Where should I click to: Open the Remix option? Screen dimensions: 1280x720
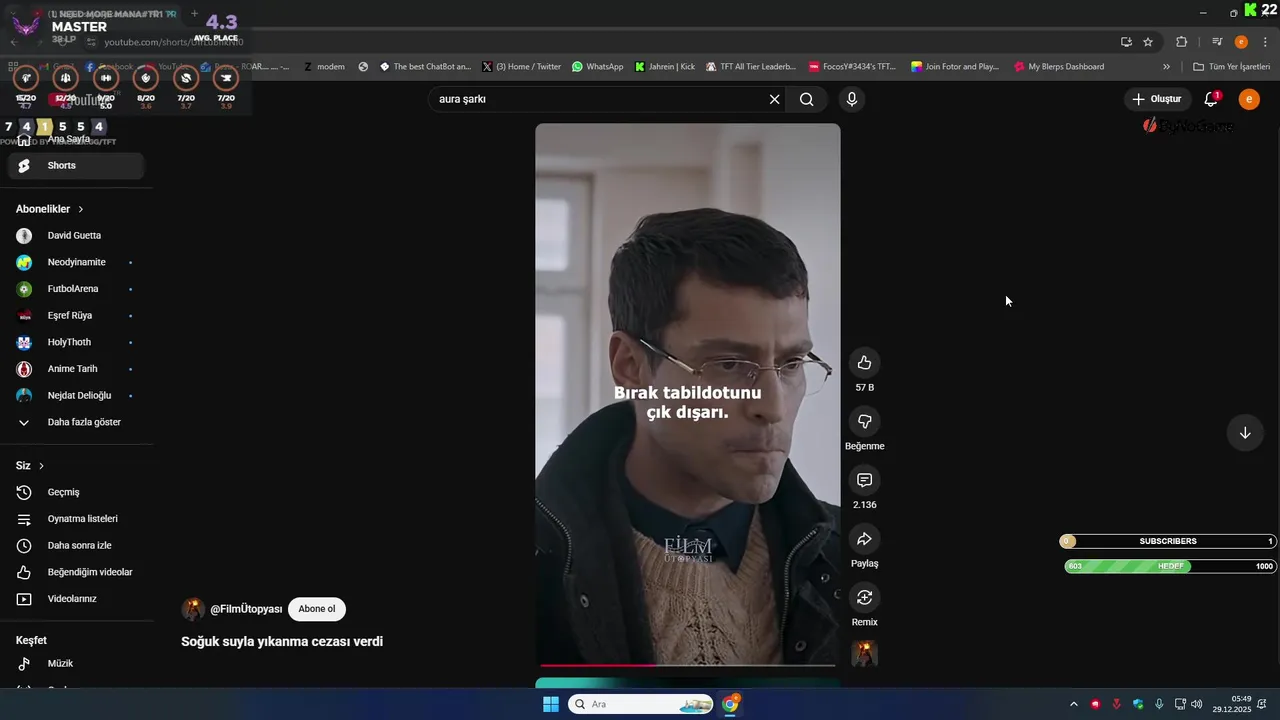(x=864, y=598)
